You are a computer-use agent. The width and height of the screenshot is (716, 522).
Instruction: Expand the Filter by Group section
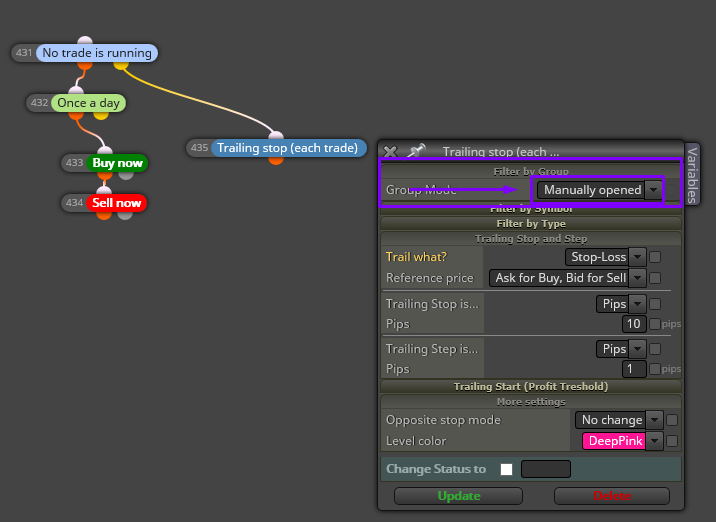[531, 171]
